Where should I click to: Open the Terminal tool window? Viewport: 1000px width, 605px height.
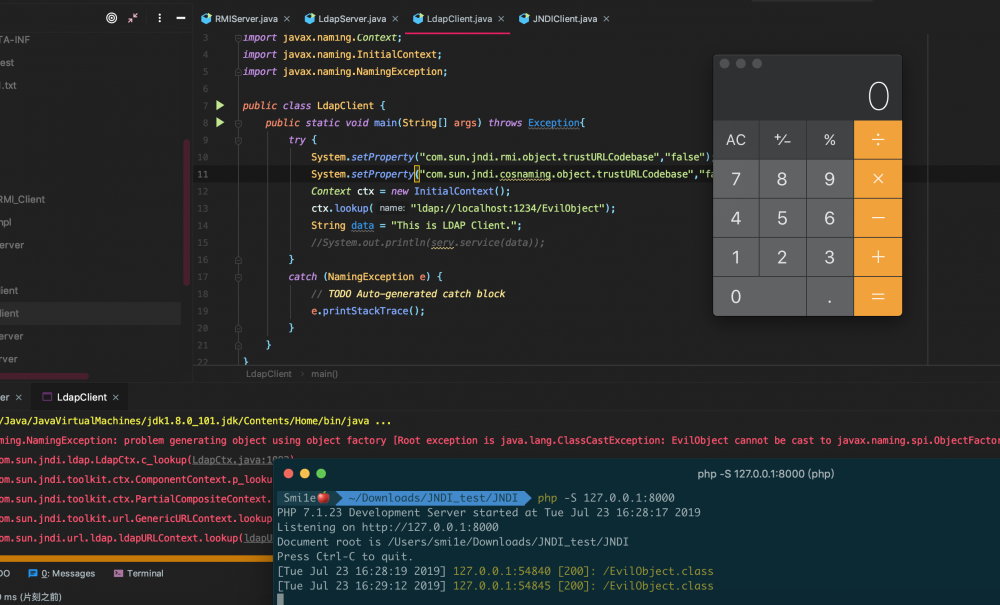tap(138, 573)
